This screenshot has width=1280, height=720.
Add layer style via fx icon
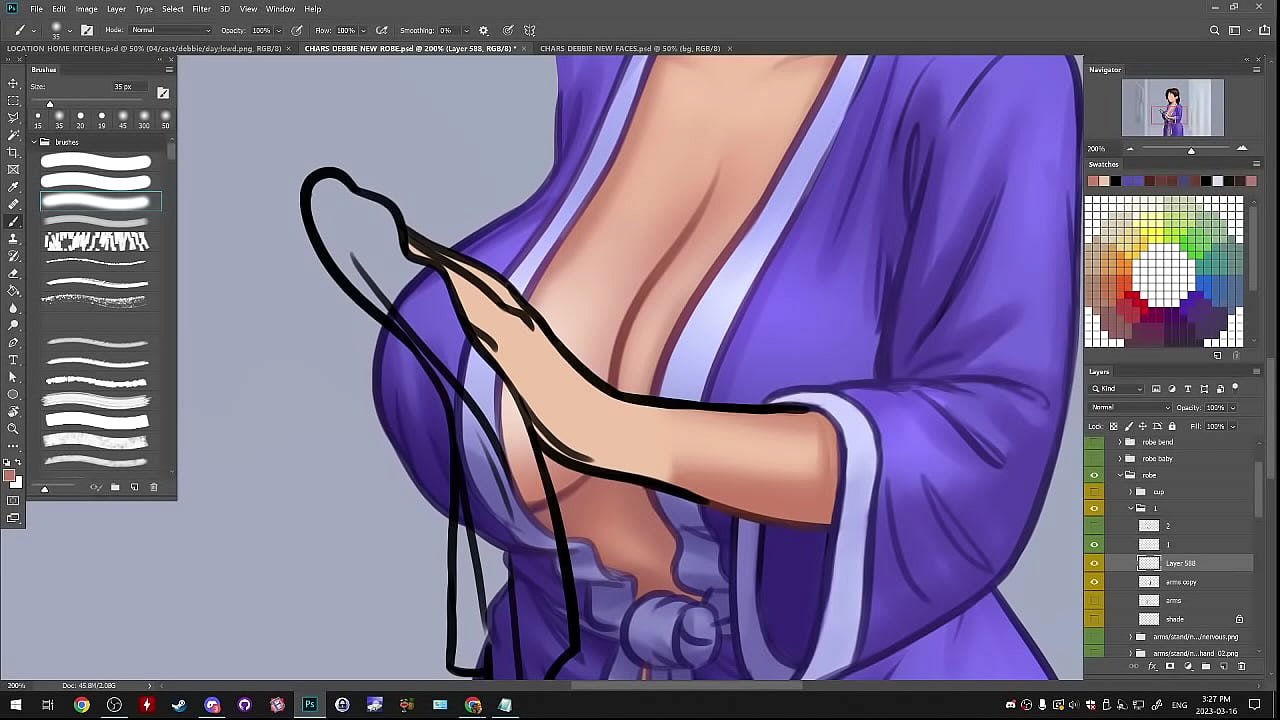(1152, 666)
